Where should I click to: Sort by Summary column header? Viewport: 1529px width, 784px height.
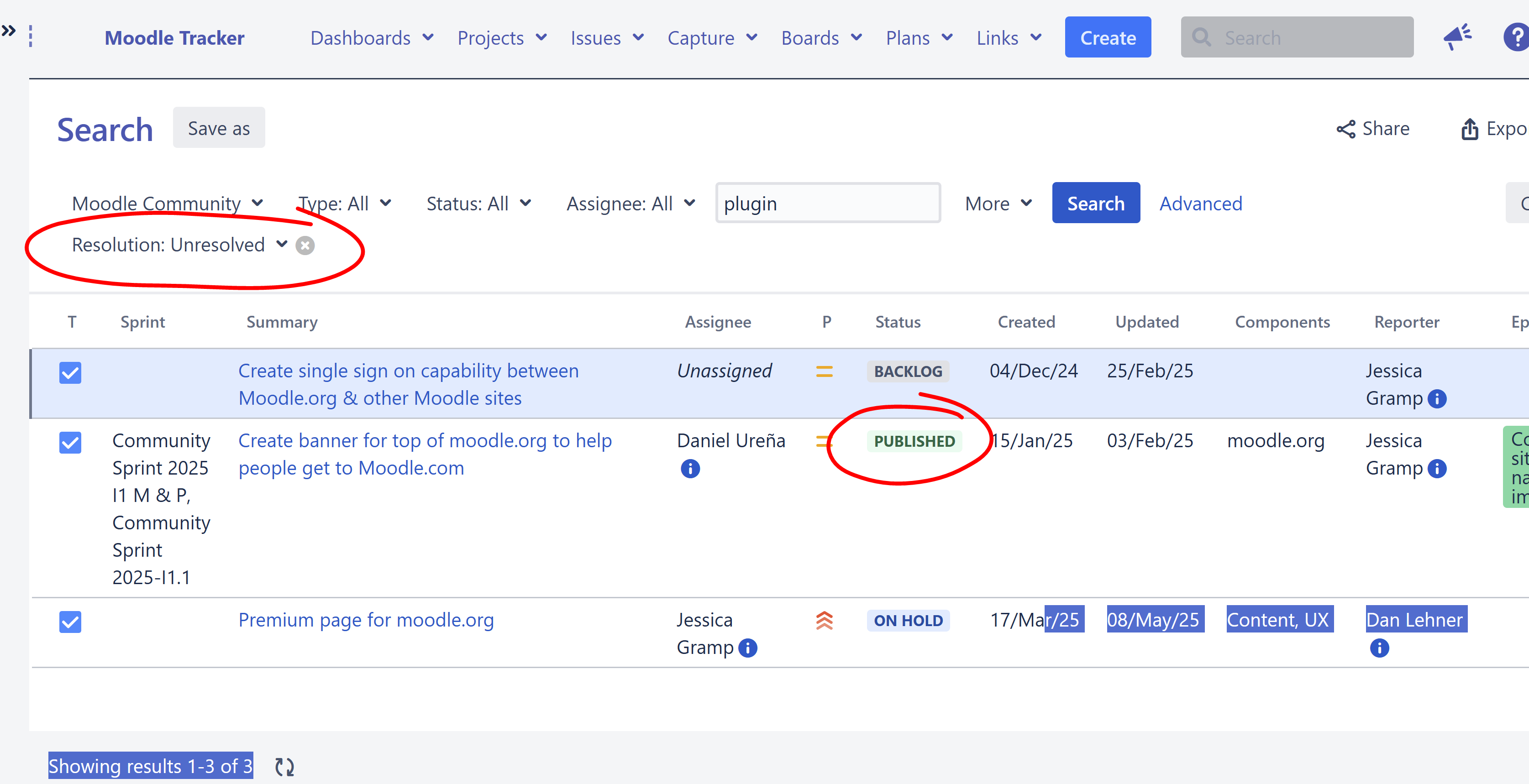click(x=281, y=322)
